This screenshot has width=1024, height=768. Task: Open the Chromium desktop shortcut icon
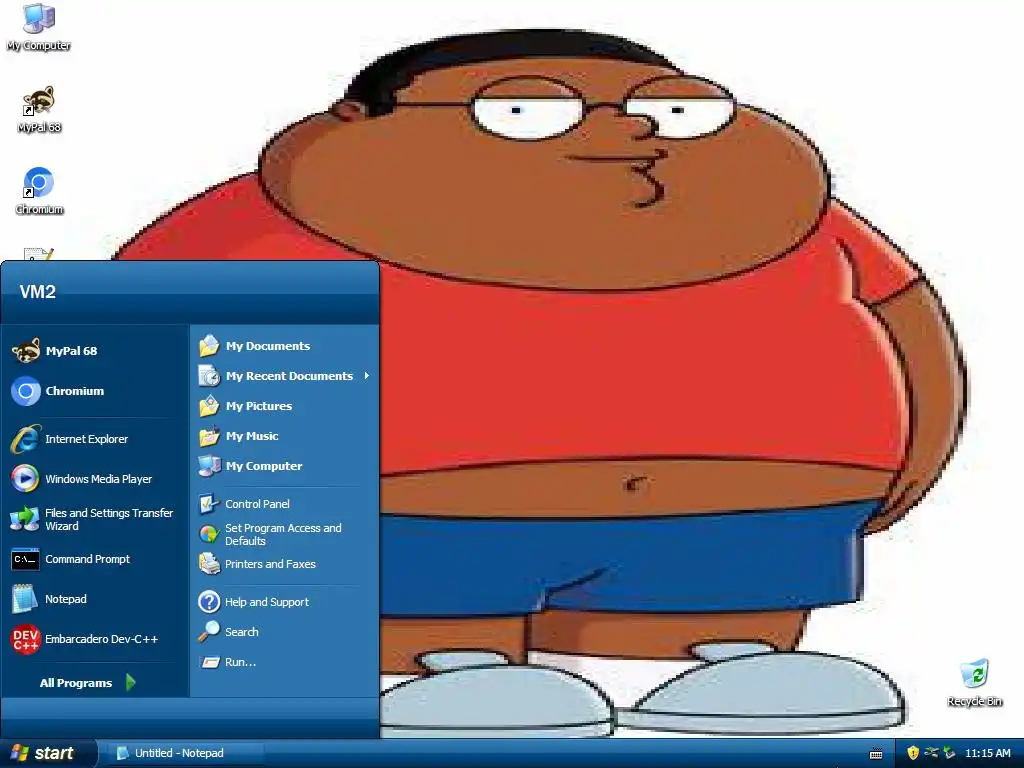tap(38, 183)
